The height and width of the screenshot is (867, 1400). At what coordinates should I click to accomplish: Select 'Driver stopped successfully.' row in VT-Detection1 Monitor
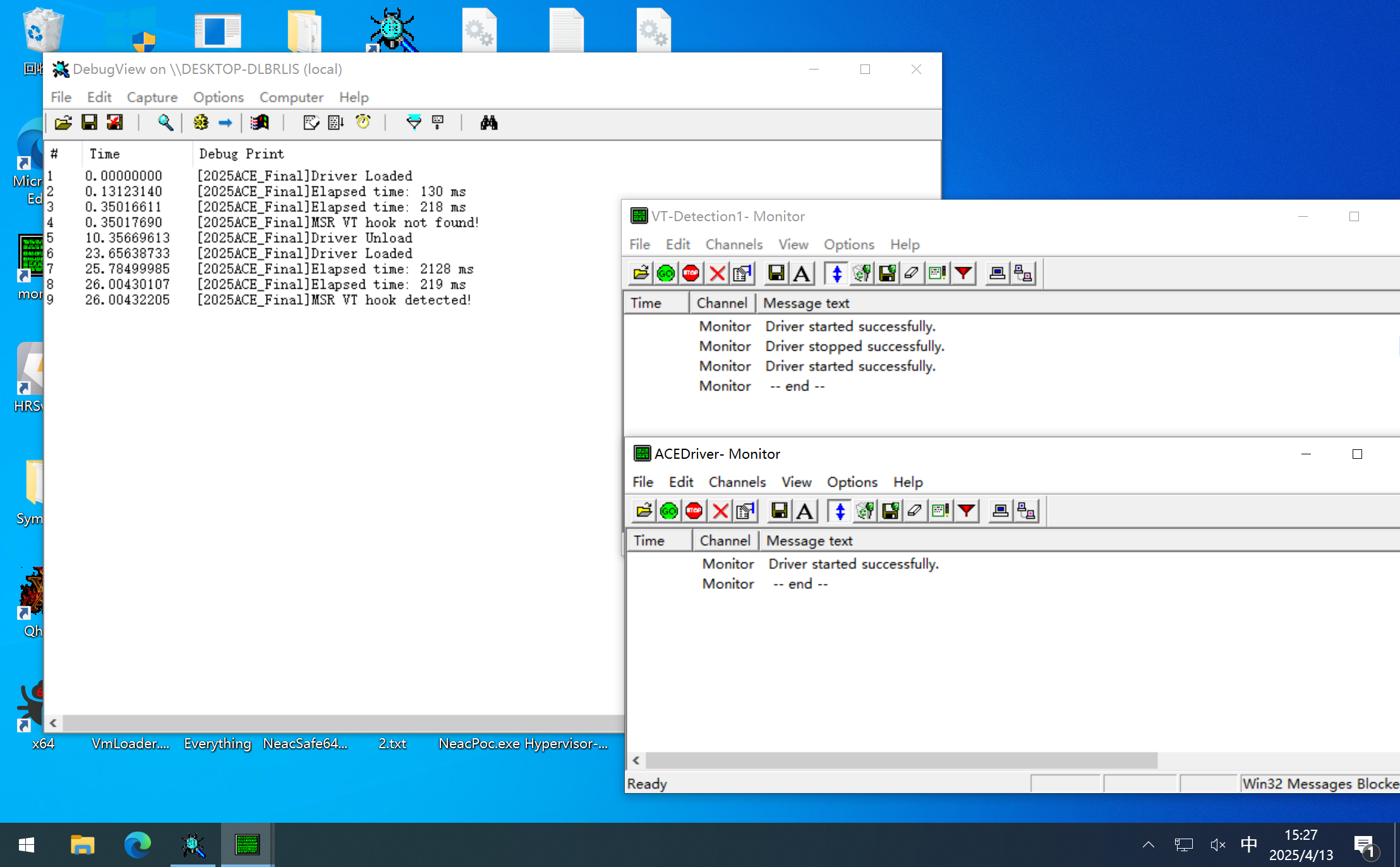[x=1011, y=346]
